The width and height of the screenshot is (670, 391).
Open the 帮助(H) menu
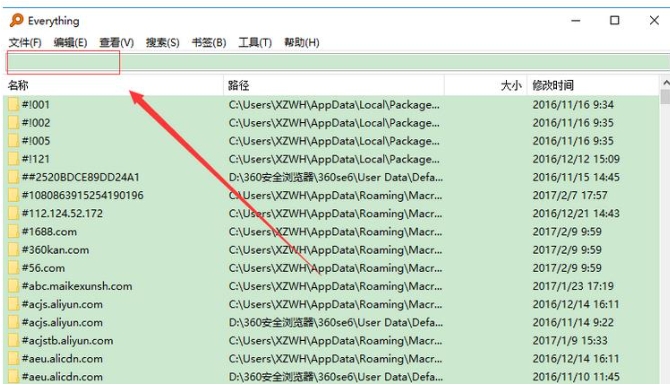302,43
